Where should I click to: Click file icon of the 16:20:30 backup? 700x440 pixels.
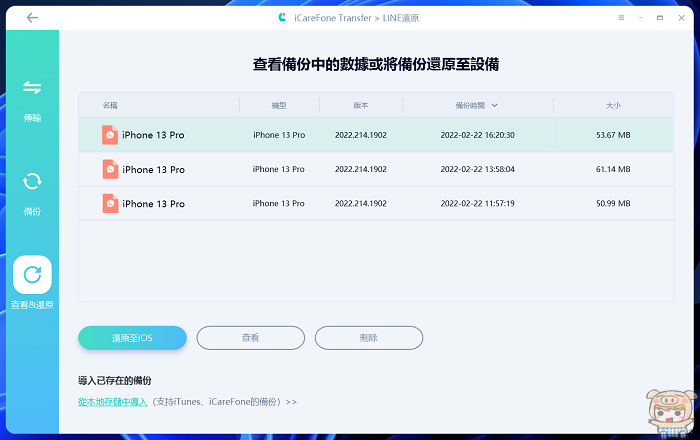[x=110, y=135]
